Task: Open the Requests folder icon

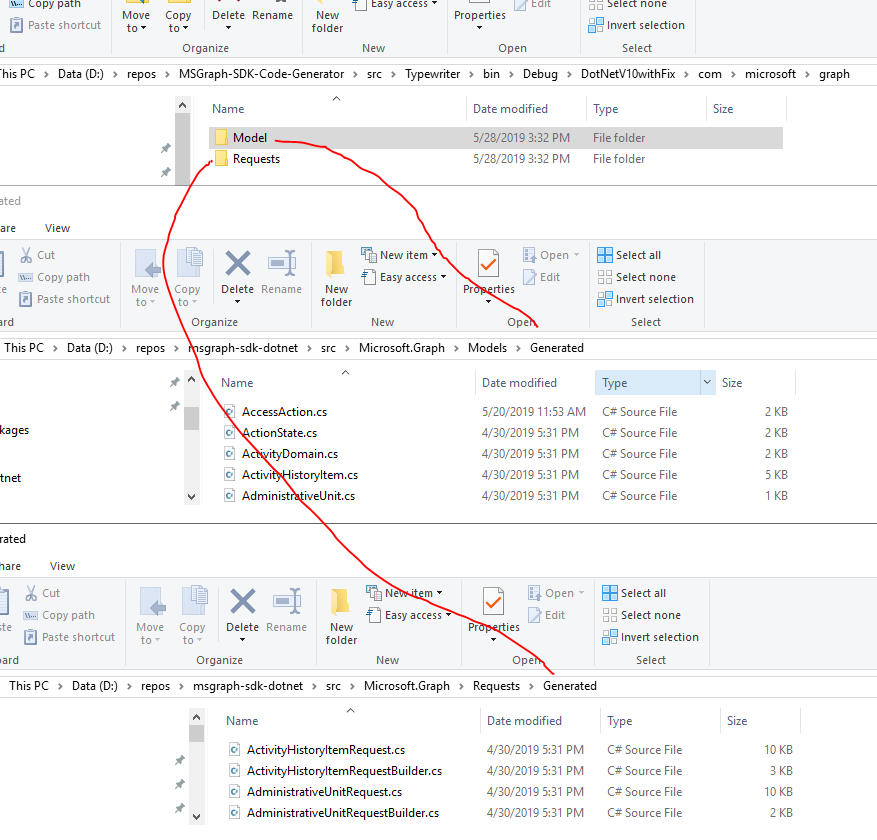Action: coord(221,159)
